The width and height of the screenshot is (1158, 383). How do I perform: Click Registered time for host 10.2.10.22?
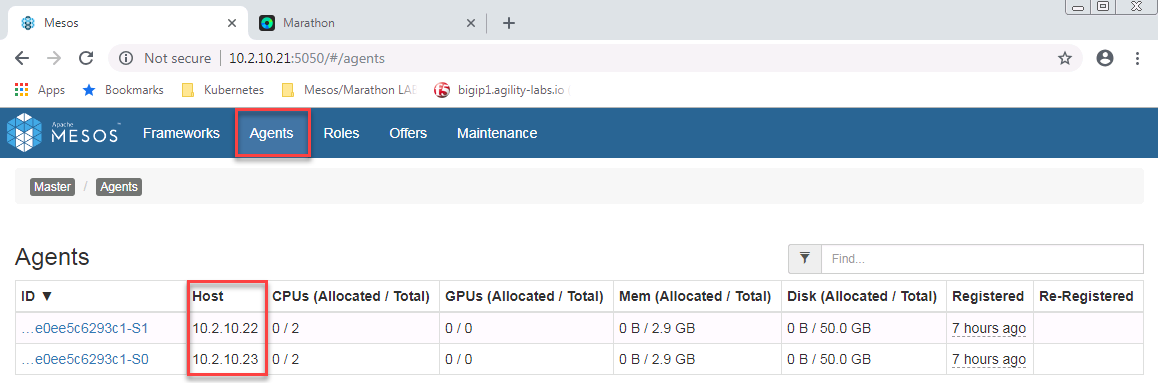989,328
